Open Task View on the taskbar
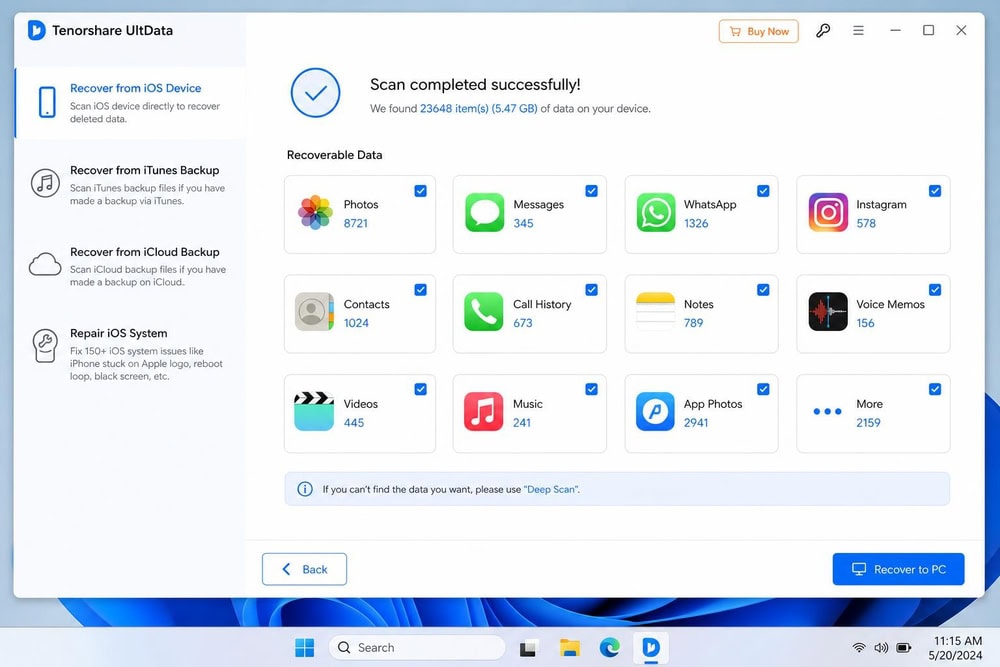 point(528,648)
